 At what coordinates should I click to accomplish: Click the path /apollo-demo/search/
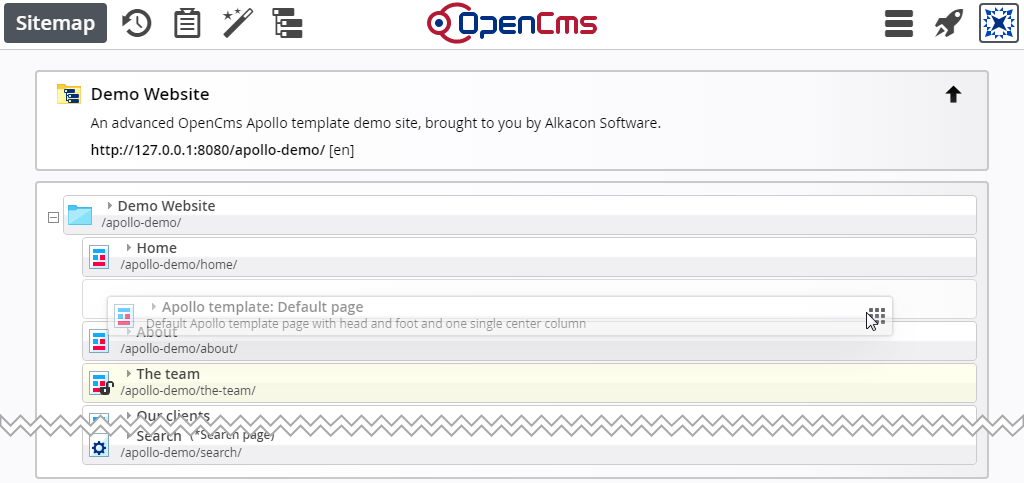[181, 452]
